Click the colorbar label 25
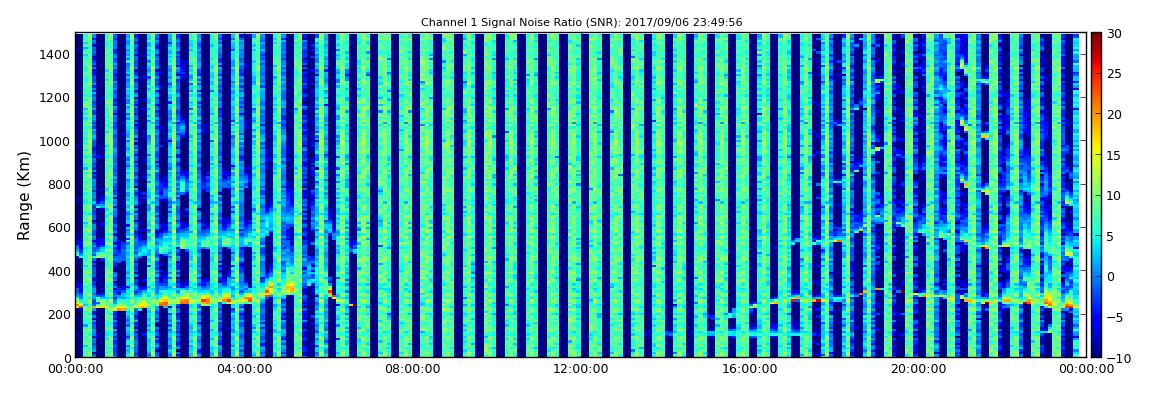The height and width of the screenshot is (407, 1150). pyautogui.click(x=1114, y=74)
